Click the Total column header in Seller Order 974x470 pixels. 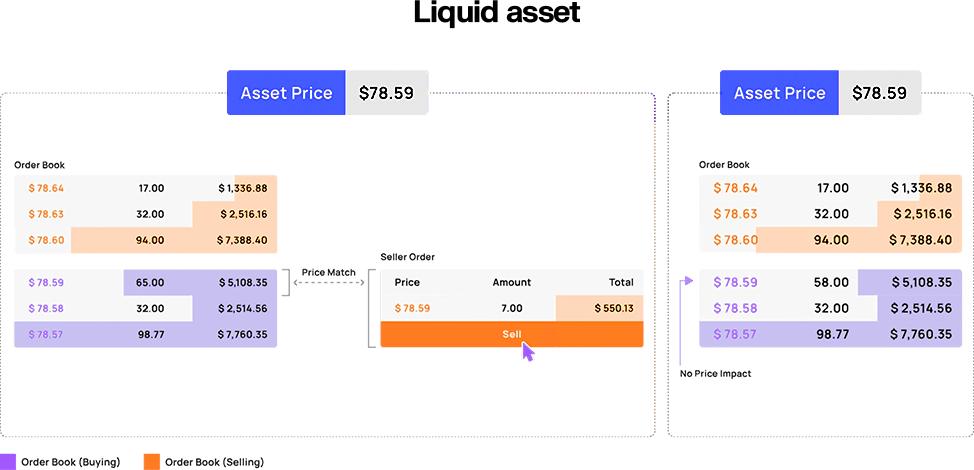click(x=620, y=282)
